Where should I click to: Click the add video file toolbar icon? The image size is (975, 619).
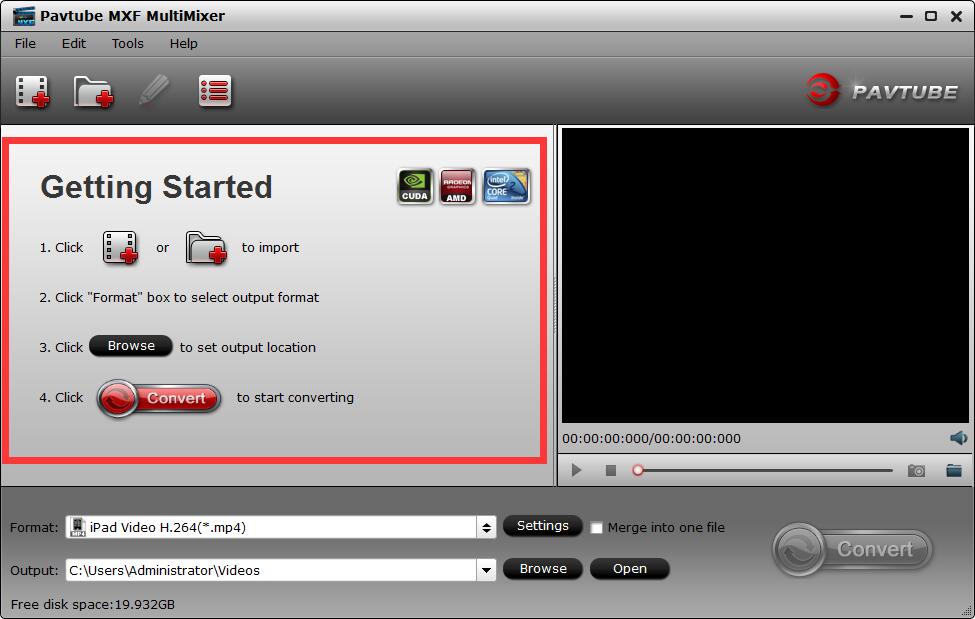[x=31, y=90]
